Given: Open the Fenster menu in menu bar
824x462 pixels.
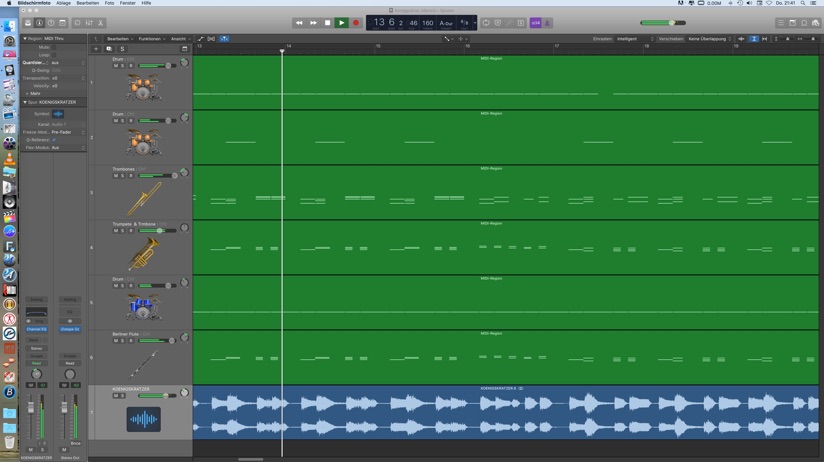Looking at the screenshot, I should point(128,3).
